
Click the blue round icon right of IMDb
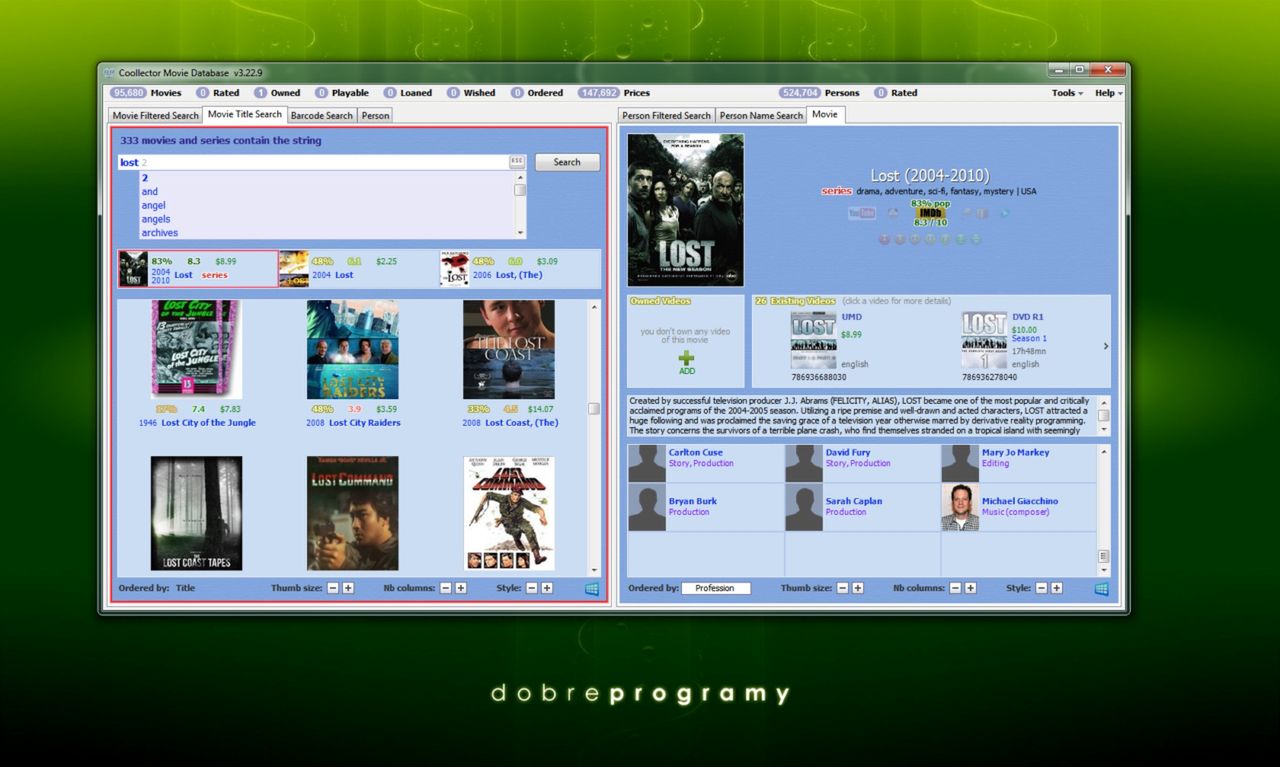tap(1005, 212)
